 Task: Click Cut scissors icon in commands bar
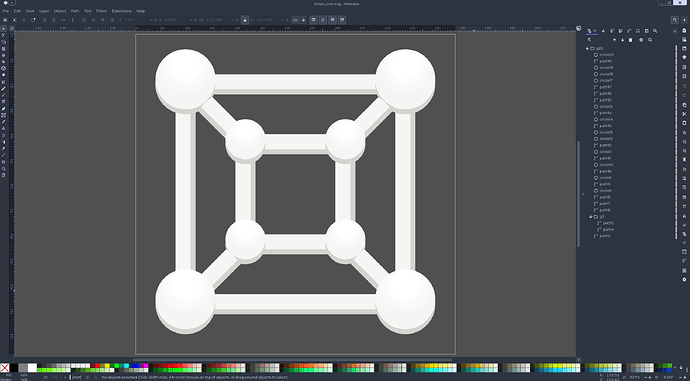coord(684,114)
